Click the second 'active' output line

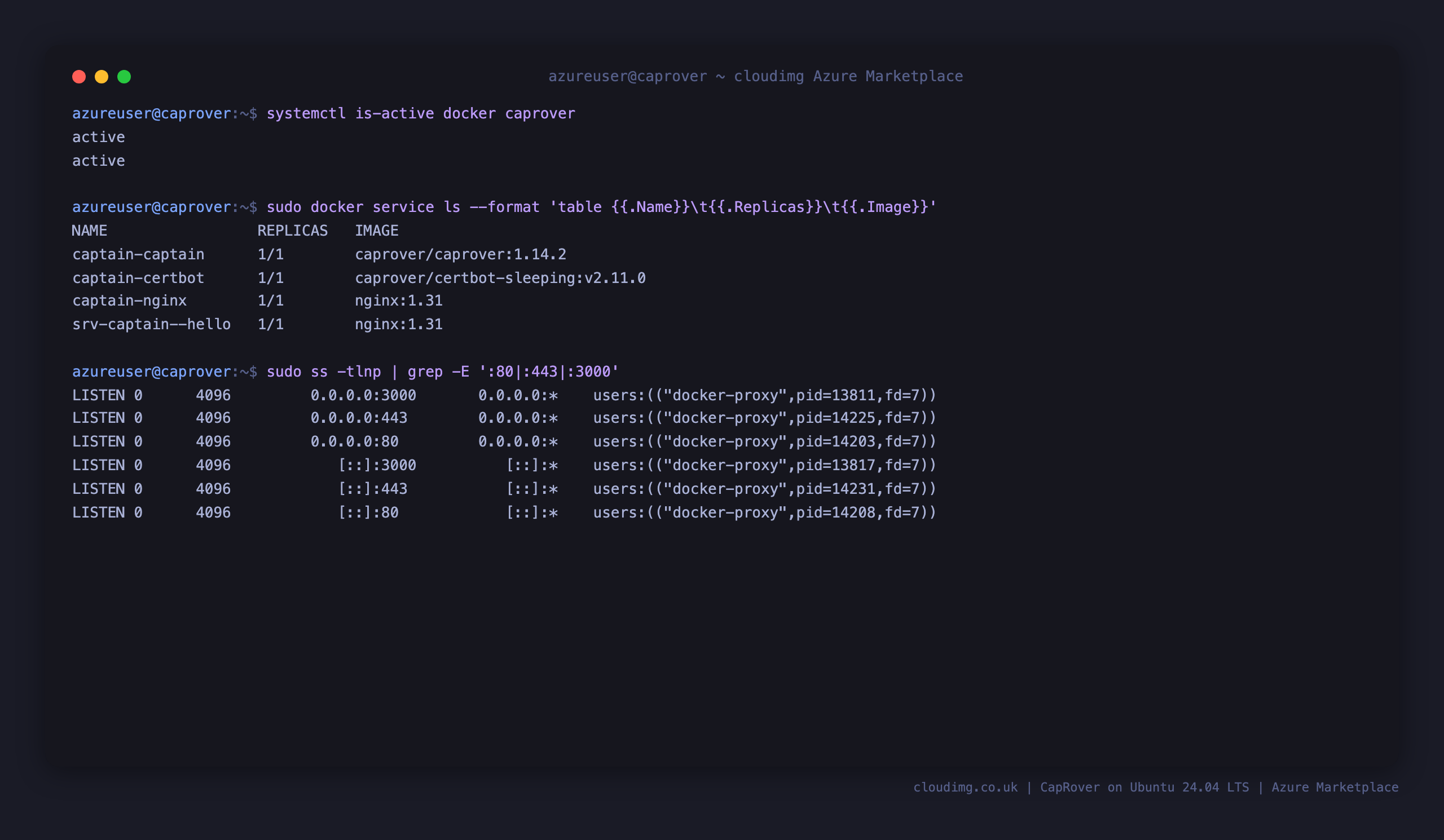[x=99, y=161]
